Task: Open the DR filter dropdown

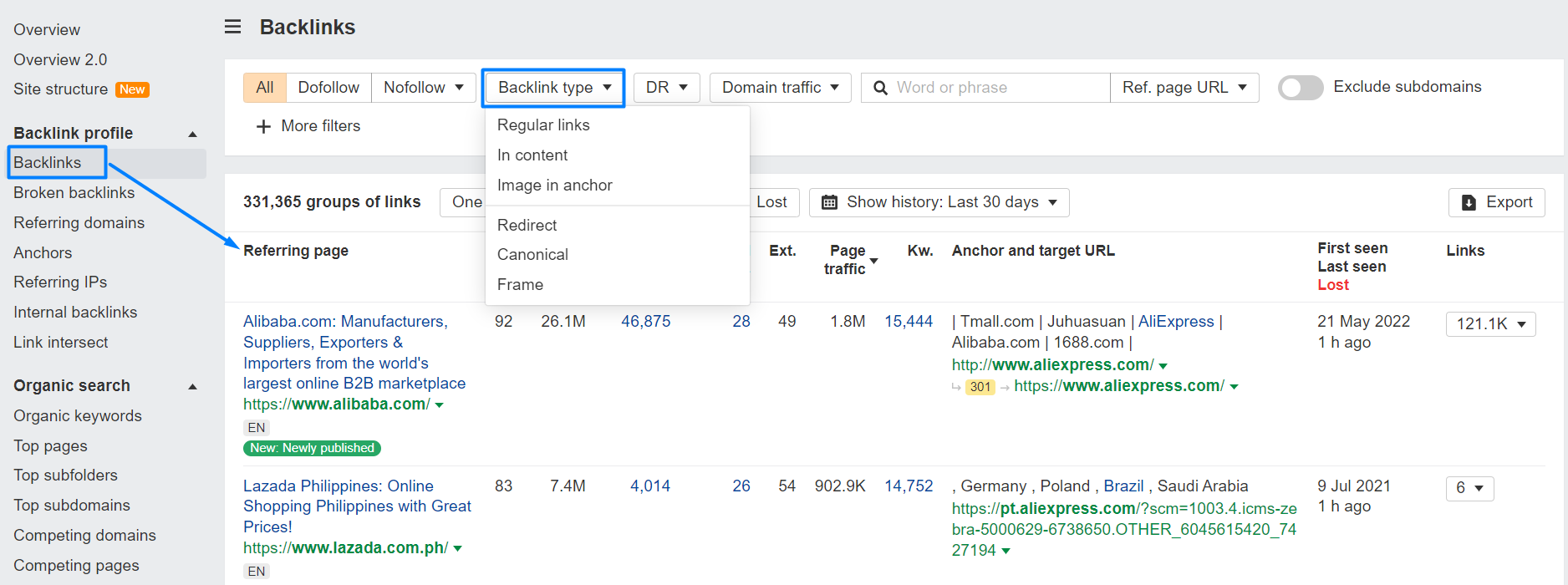Action: coord(666,88)
